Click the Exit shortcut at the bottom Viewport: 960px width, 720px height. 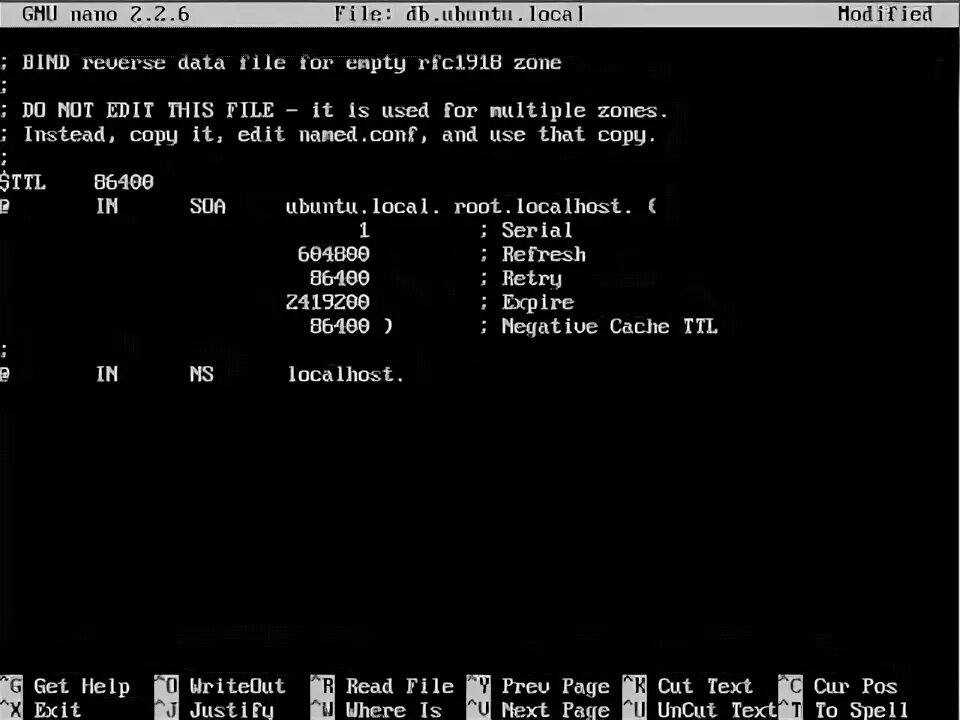57,710
